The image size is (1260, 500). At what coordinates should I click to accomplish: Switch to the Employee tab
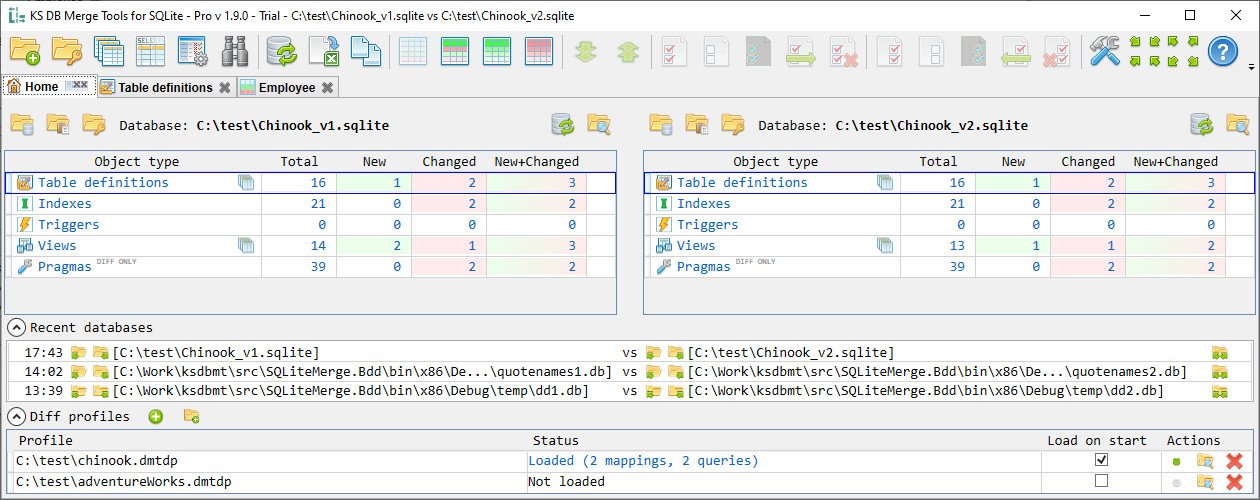tap(286, 88)
